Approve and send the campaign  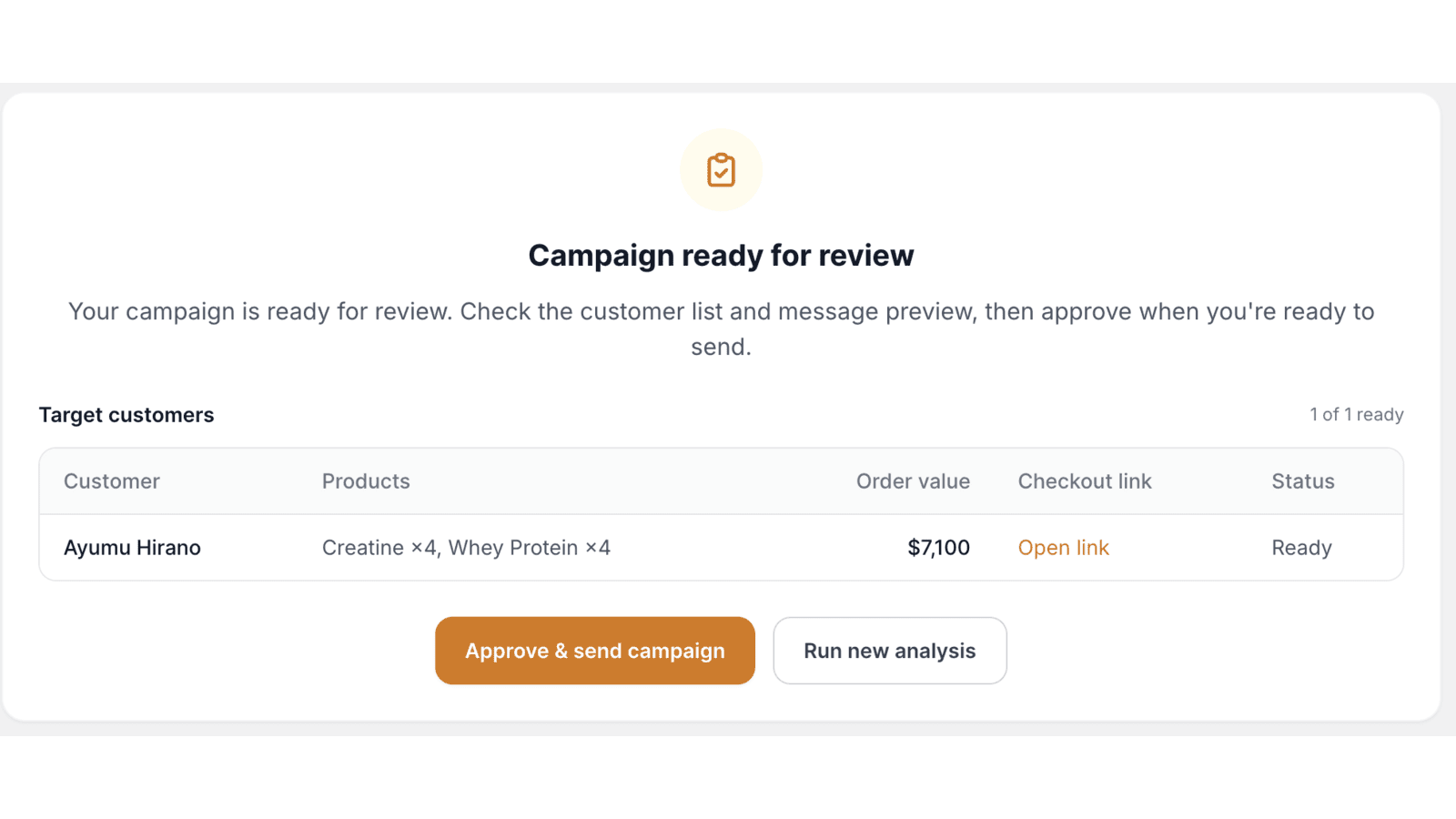tap(595, 651)
